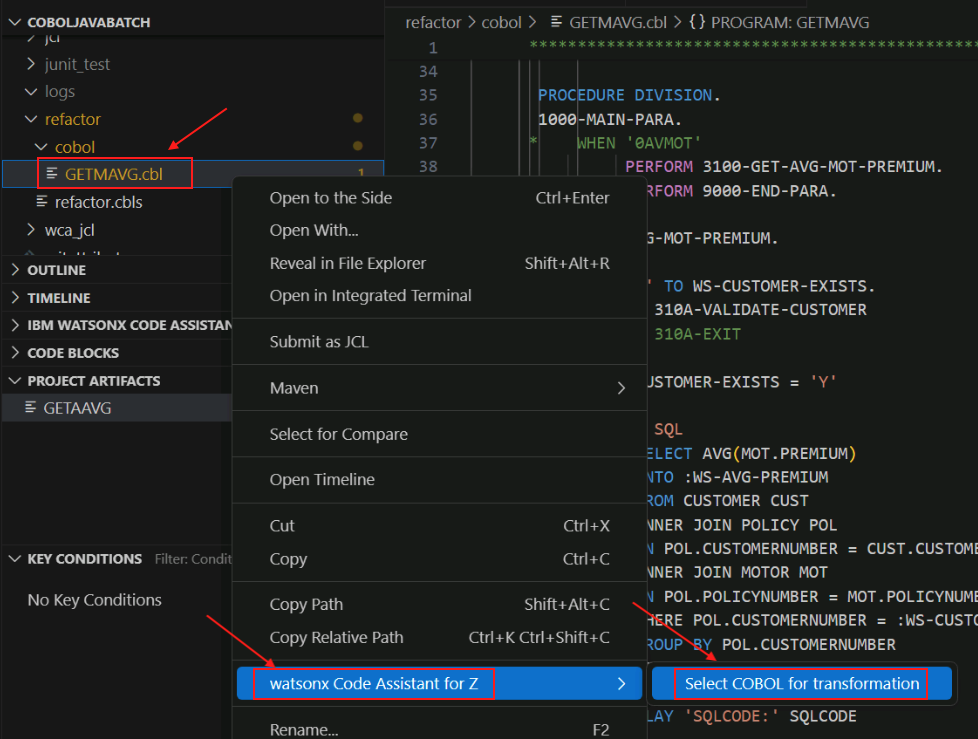The width and height of the screenshot is (978, 739).
Task: Click the refactor folder name
Action: pyautogui.click(x=72, y=119)
